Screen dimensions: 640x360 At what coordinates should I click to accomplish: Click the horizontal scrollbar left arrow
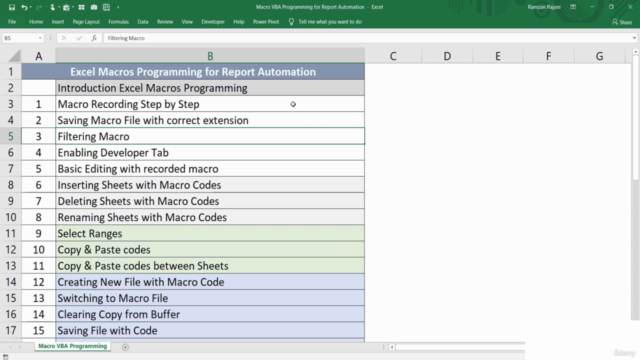[392, 347]
